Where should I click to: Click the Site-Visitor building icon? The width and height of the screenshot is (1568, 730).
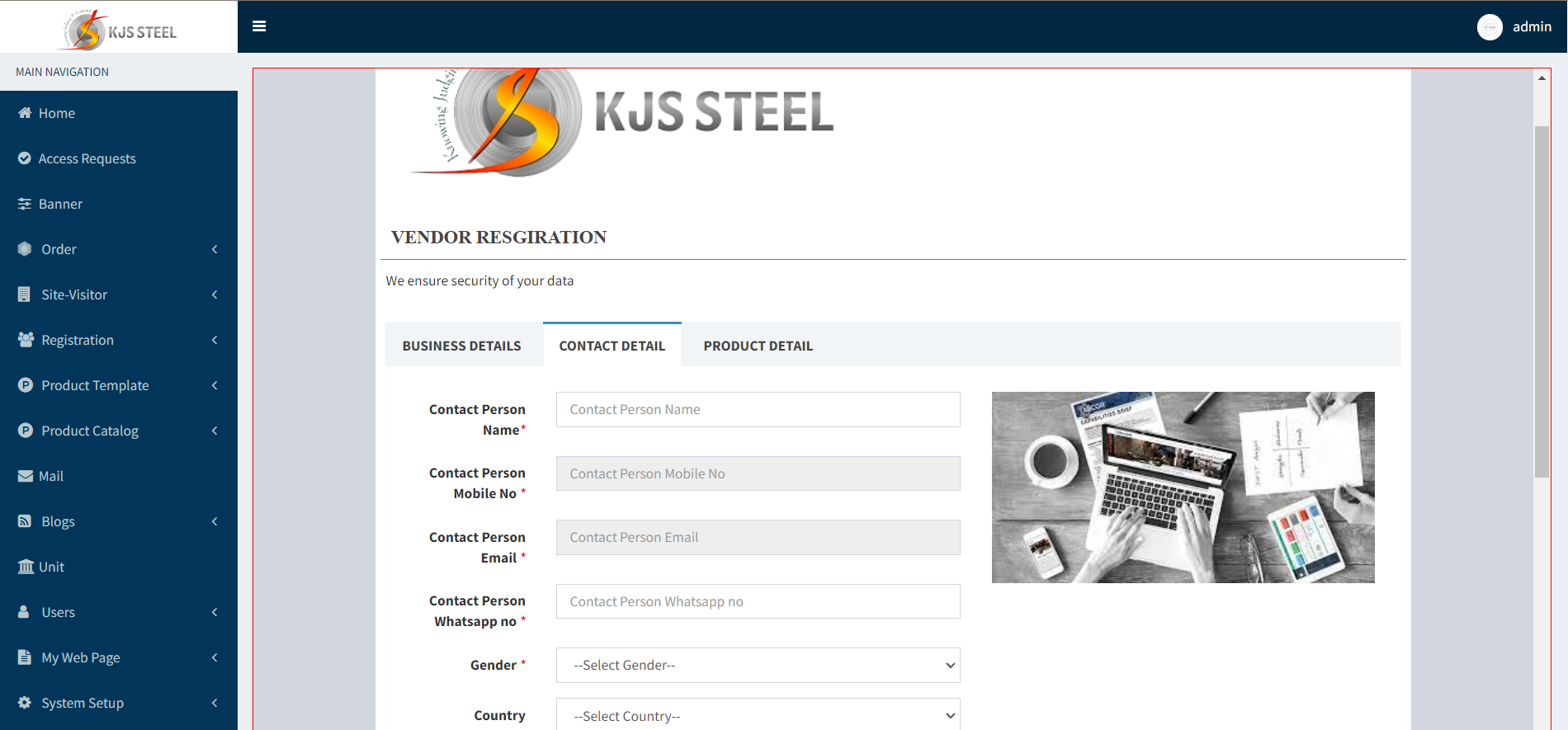tap(25, 294)
